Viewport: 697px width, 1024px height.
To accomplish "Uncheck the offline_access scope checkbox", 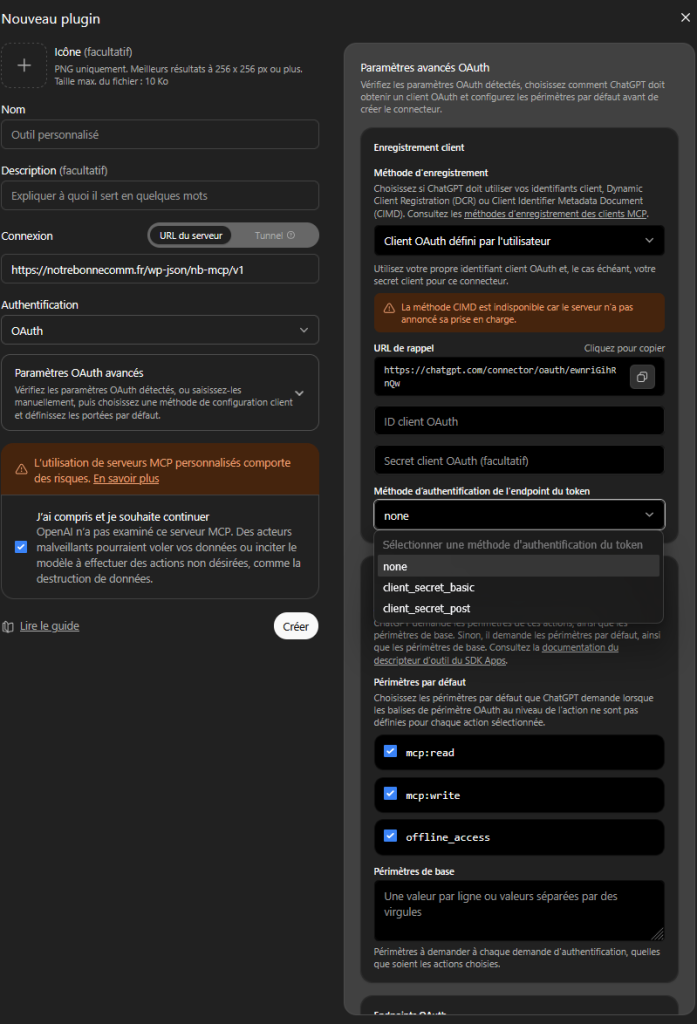I will click(x=390, y=835).
